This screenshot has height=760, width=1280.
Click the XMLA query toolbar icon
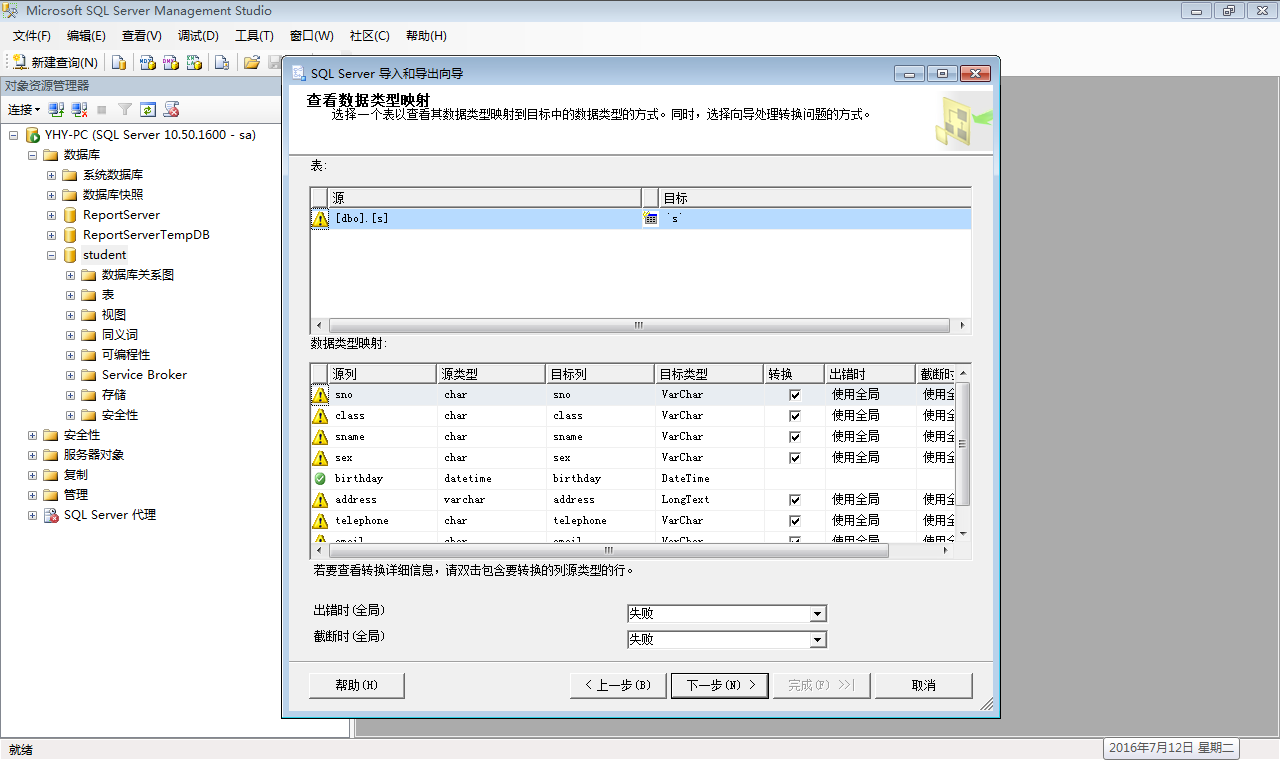click(195, 62)
